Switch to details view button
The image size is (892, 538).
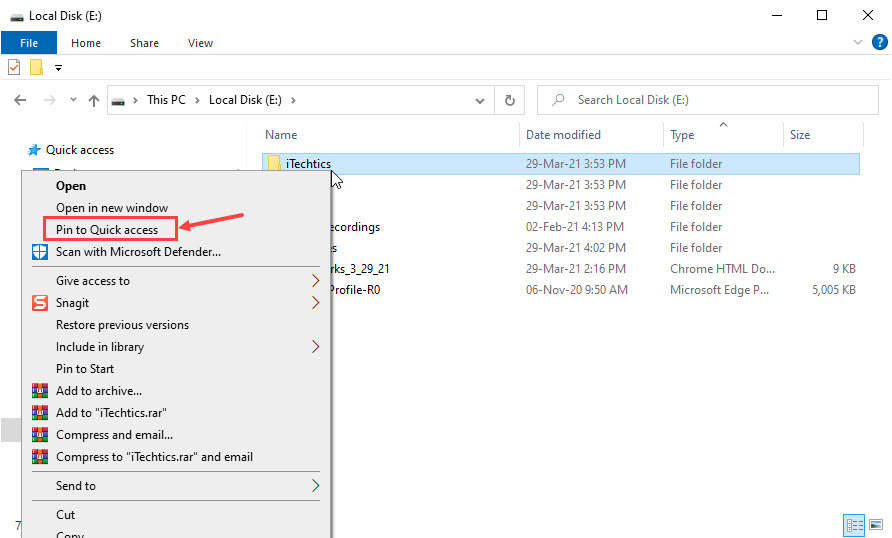pos(855,525)
